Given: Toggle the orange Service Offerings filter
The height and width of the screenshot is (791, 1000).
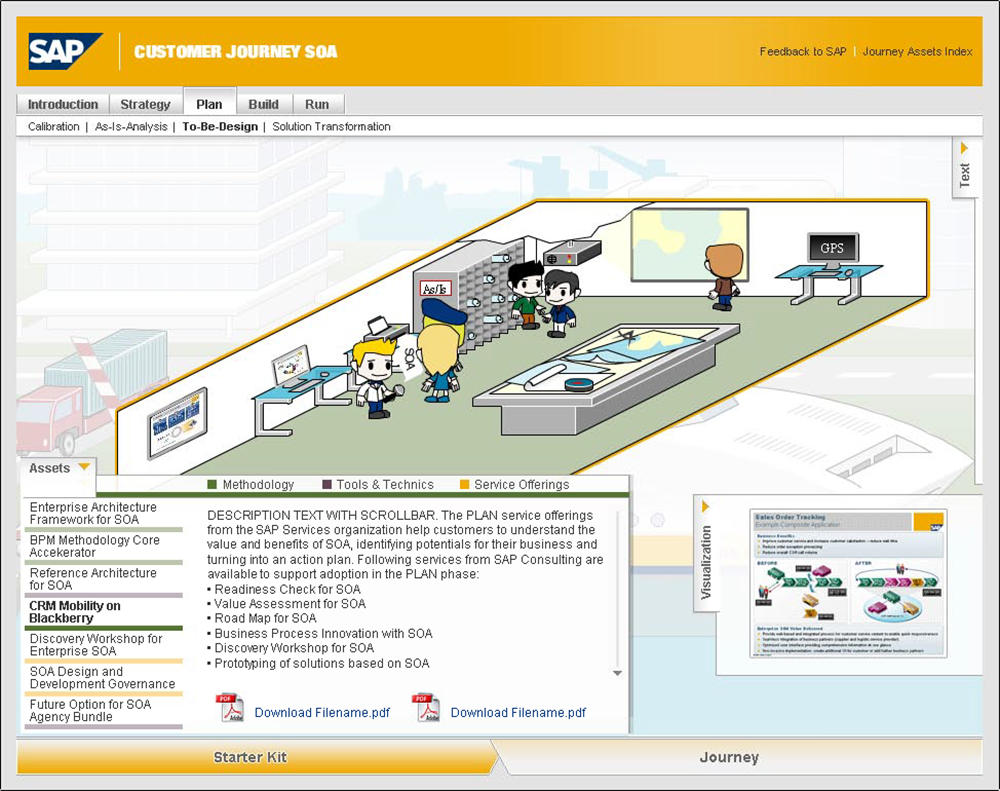Looking at the screenshot, I should [x=464, y=485].
